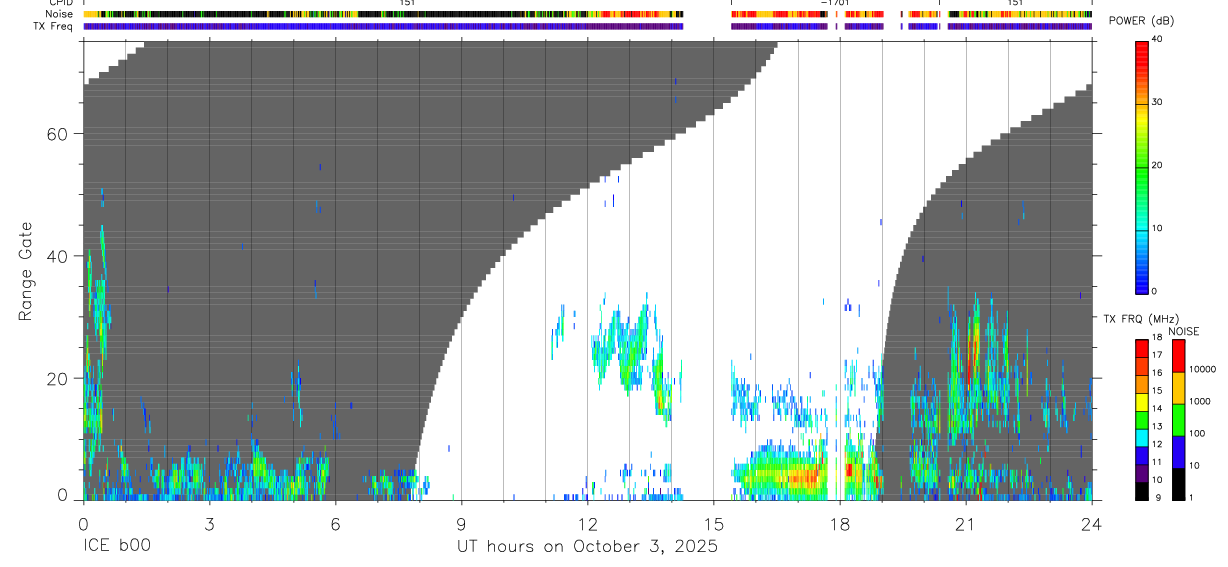This screenshot has width=1228, height=567.
Task: Click the black segment of NOISE scale
Action: [1178, 483]
